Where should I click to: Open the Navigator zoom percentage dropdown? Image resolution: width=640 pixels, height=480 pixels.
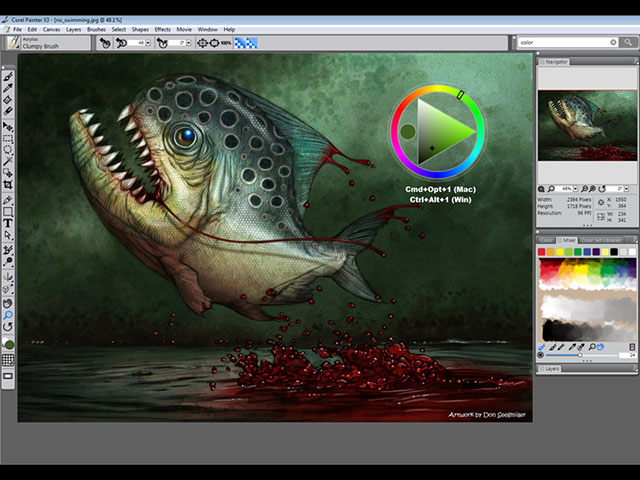click(x=575, y=189)
